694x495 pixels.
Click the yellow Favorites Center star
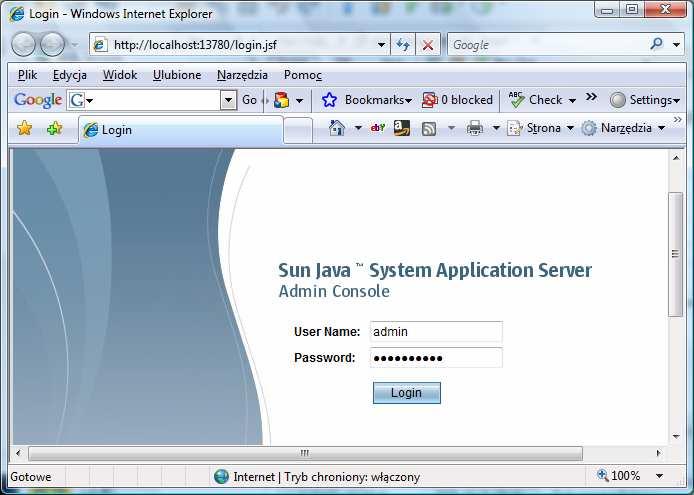(24, 128)
